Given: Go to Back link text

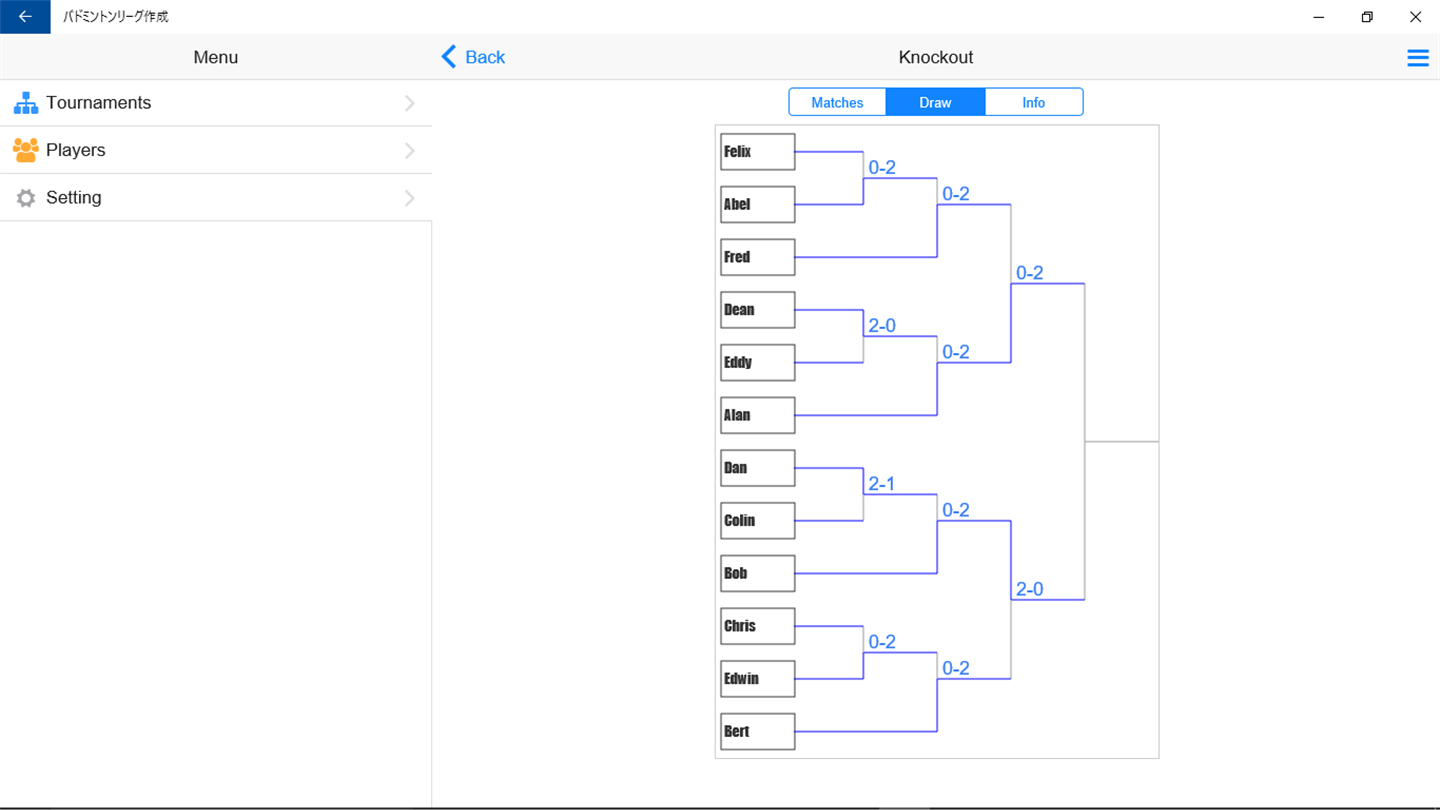Looking at the screenshot, I should (x=485, y=57).
